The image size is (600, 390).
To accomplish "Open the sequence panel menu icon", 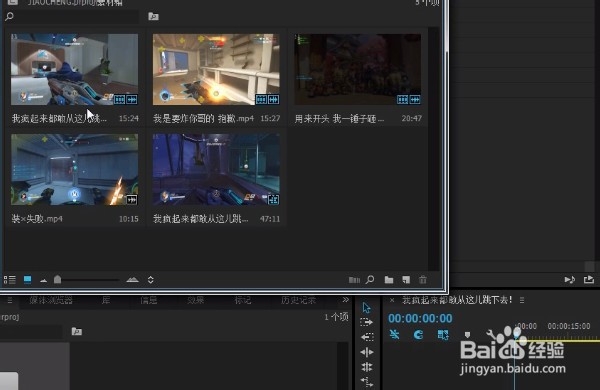I will click(522, 300).
